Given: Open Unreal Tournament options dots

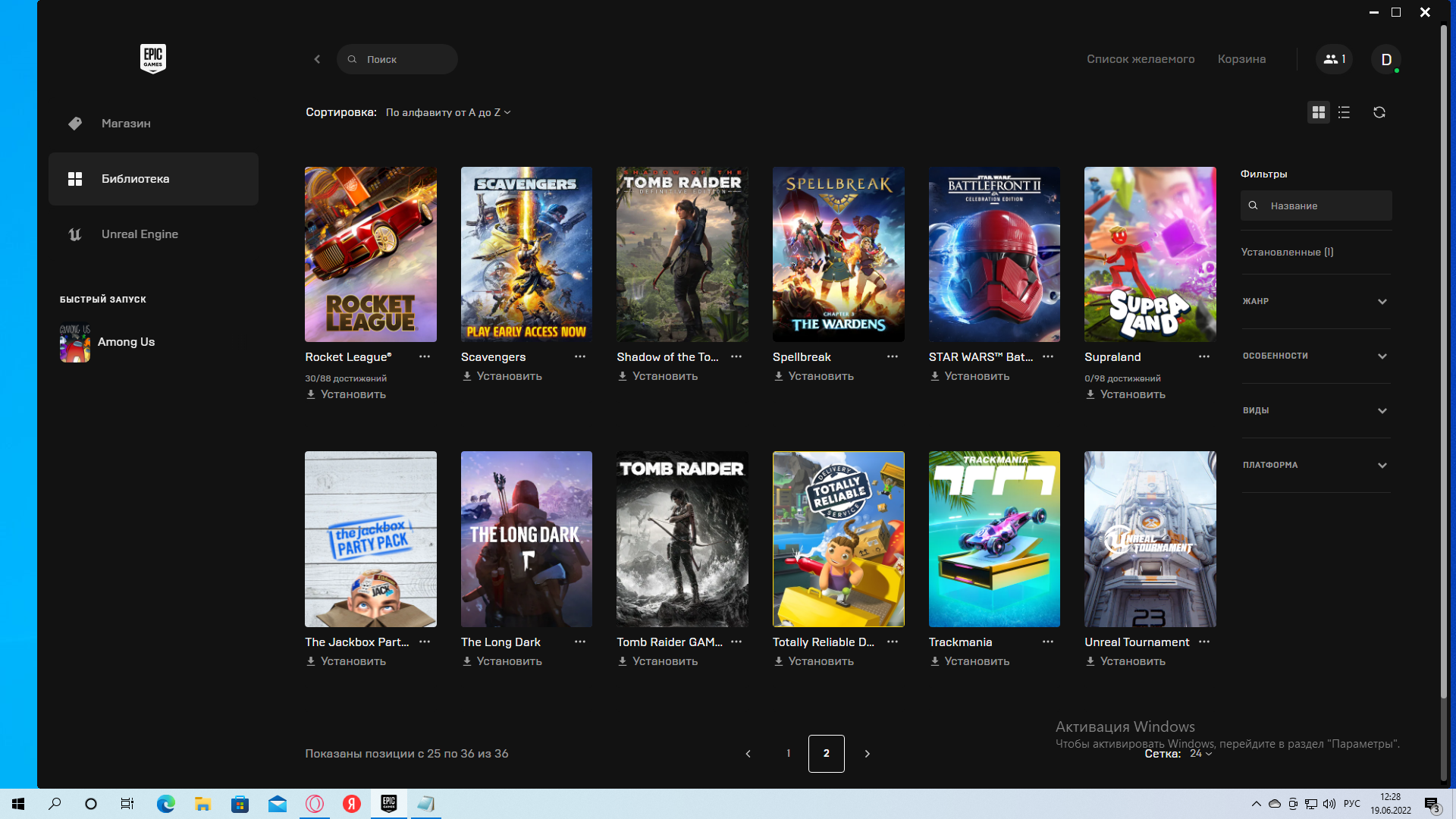Looking at the screenshot, I should tap(1204, 642).
